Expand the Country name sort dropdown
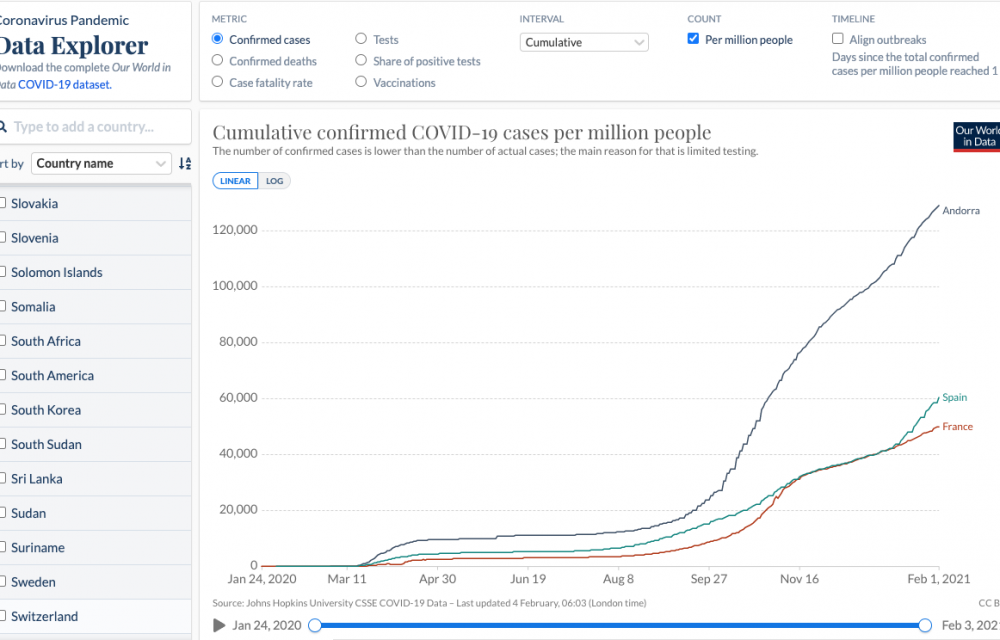 coord(101,164)
